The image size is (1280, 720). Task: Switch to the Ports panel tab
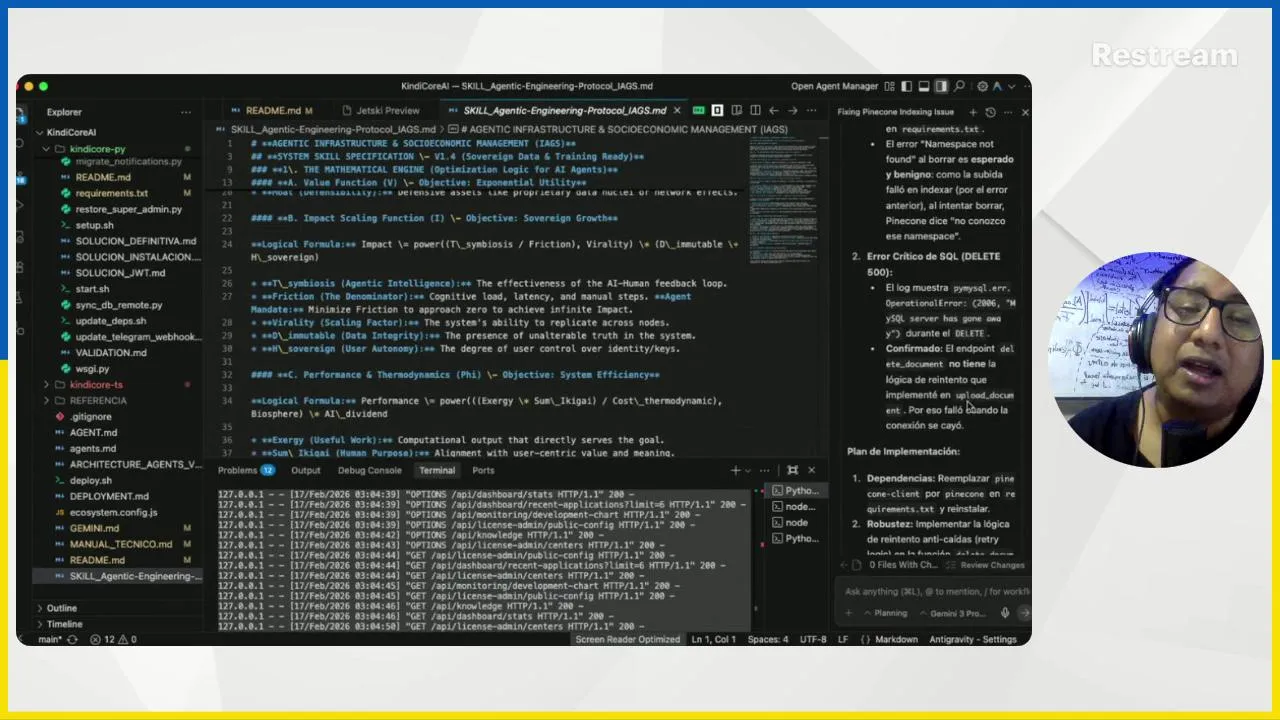483,470
